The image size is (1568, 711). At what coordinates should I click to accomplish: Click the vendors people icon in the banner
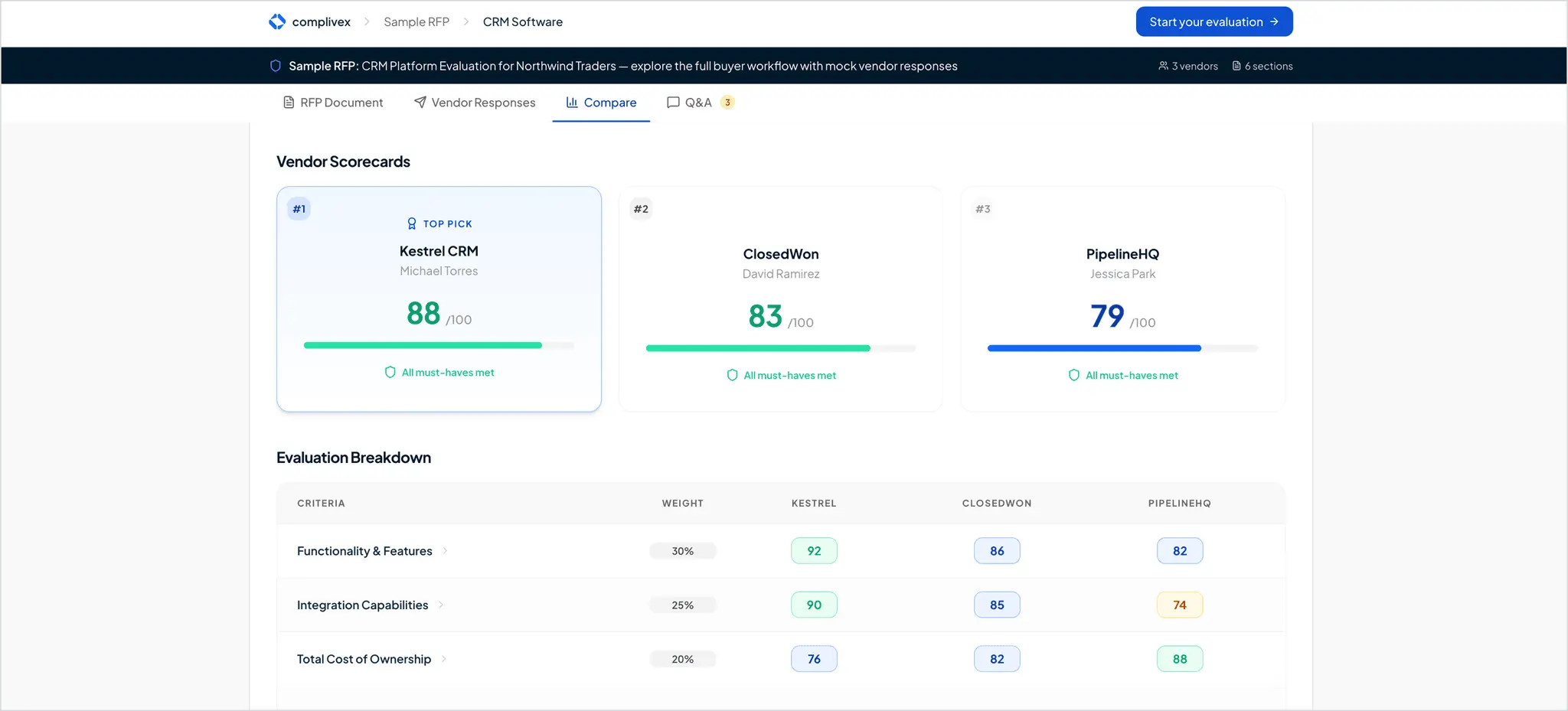[1163, 66]
